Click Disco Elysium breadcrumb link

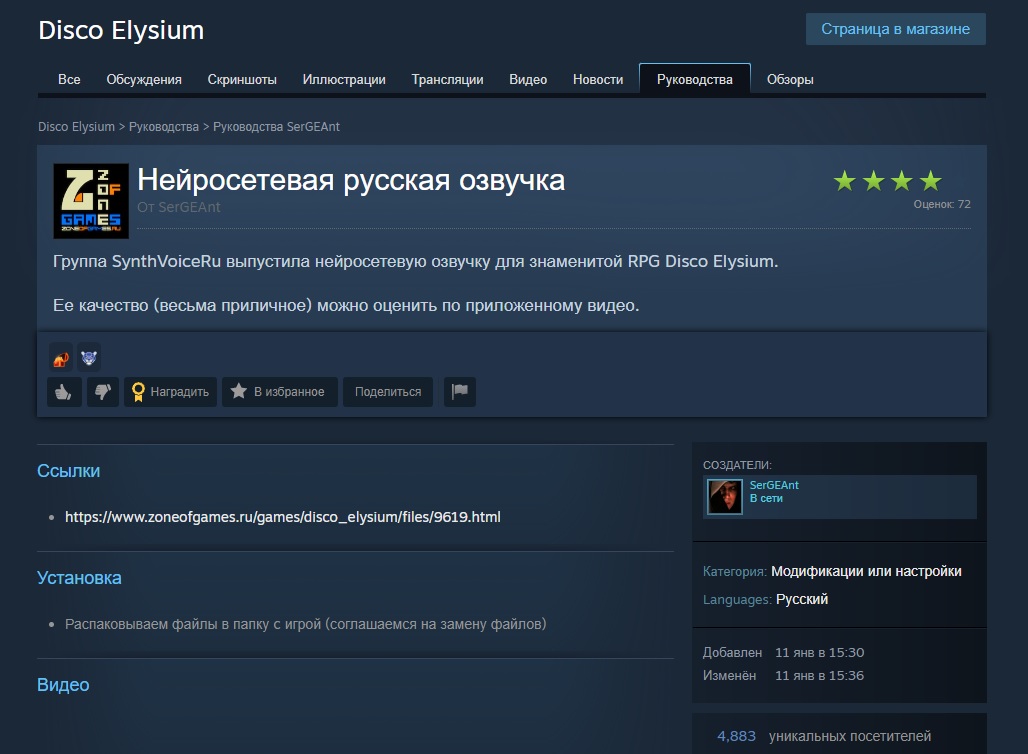coord(76,127)
